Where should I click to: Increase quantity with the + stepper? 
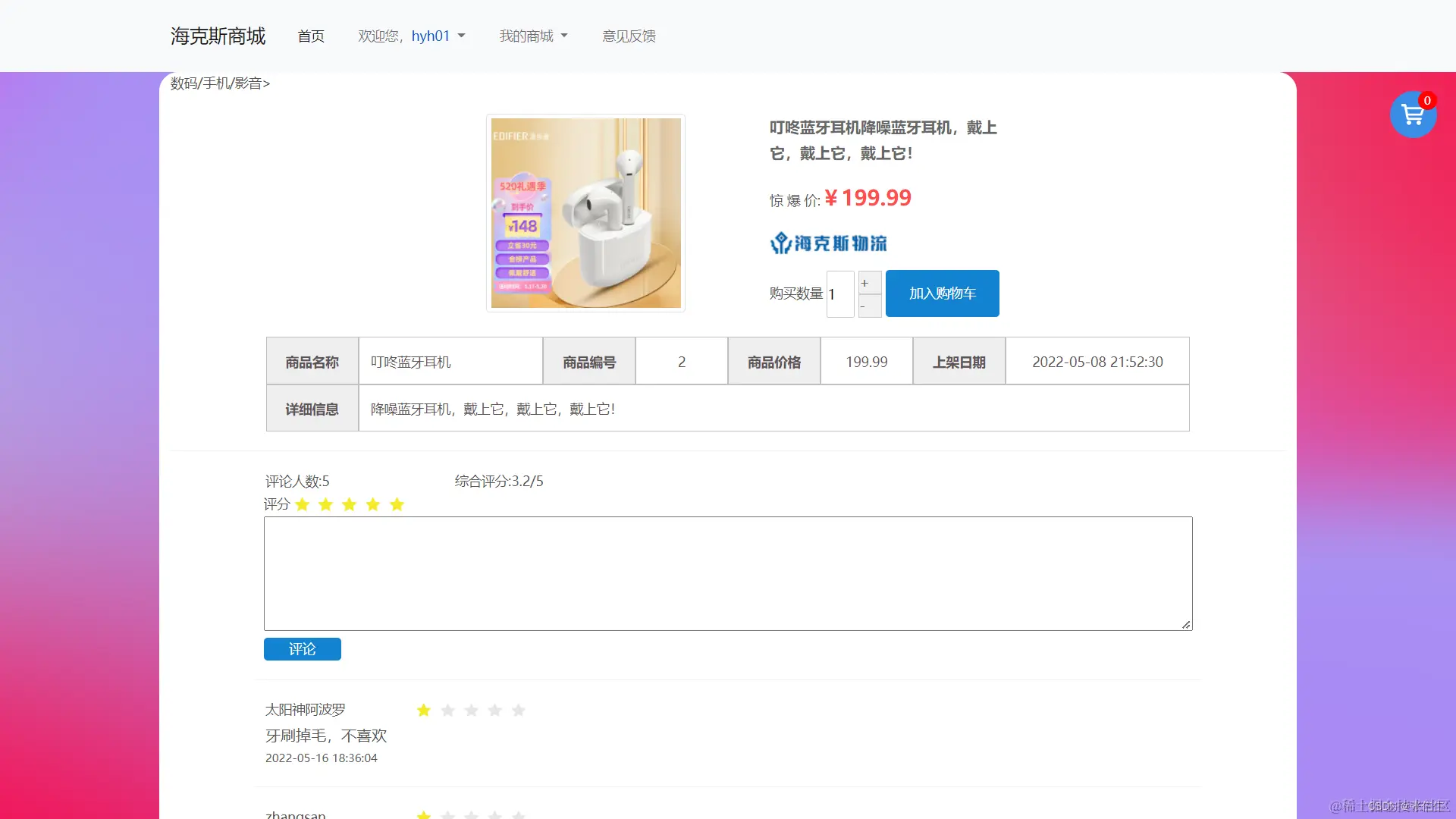tap(869, 283)
